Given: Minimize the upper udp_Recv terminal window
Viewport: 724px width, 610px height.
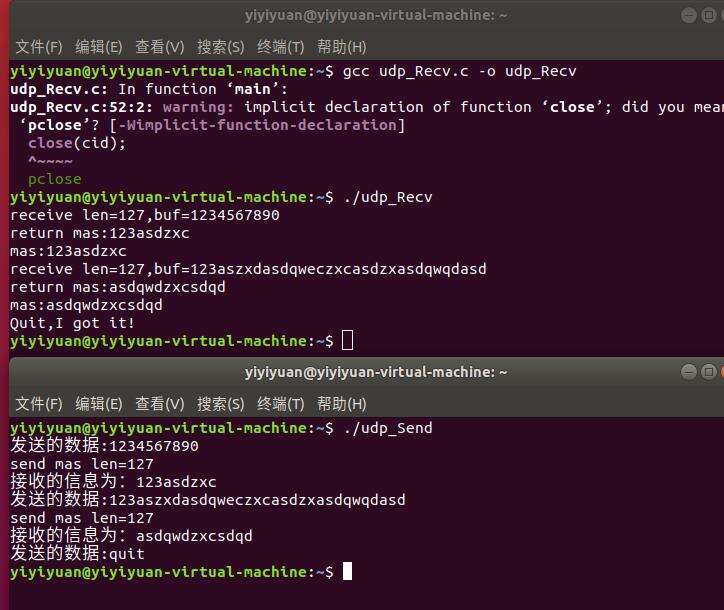Looking at the screenshot, I should (690, 15).
